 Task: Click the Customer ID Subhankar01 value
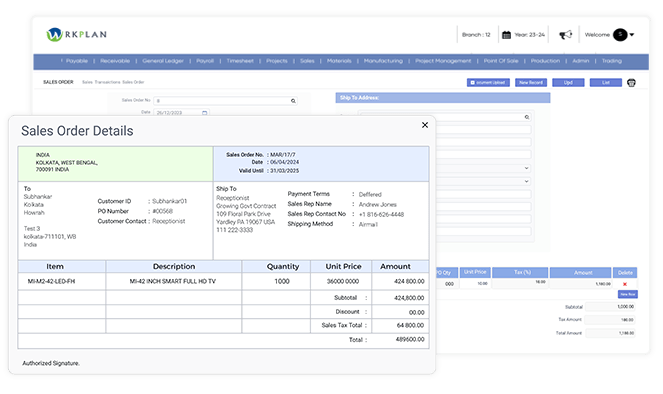[x=170, y=201]
